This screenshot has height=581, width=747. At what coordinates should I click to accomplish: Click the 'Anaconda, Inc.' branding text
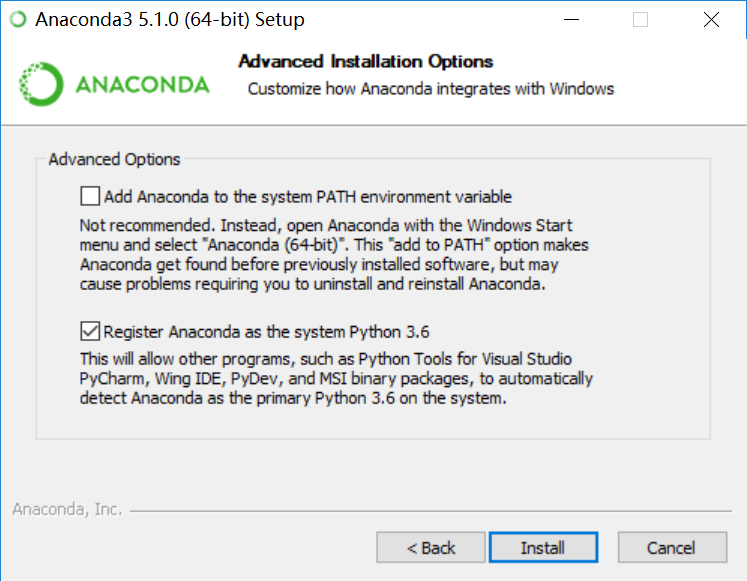pos(67,510)
